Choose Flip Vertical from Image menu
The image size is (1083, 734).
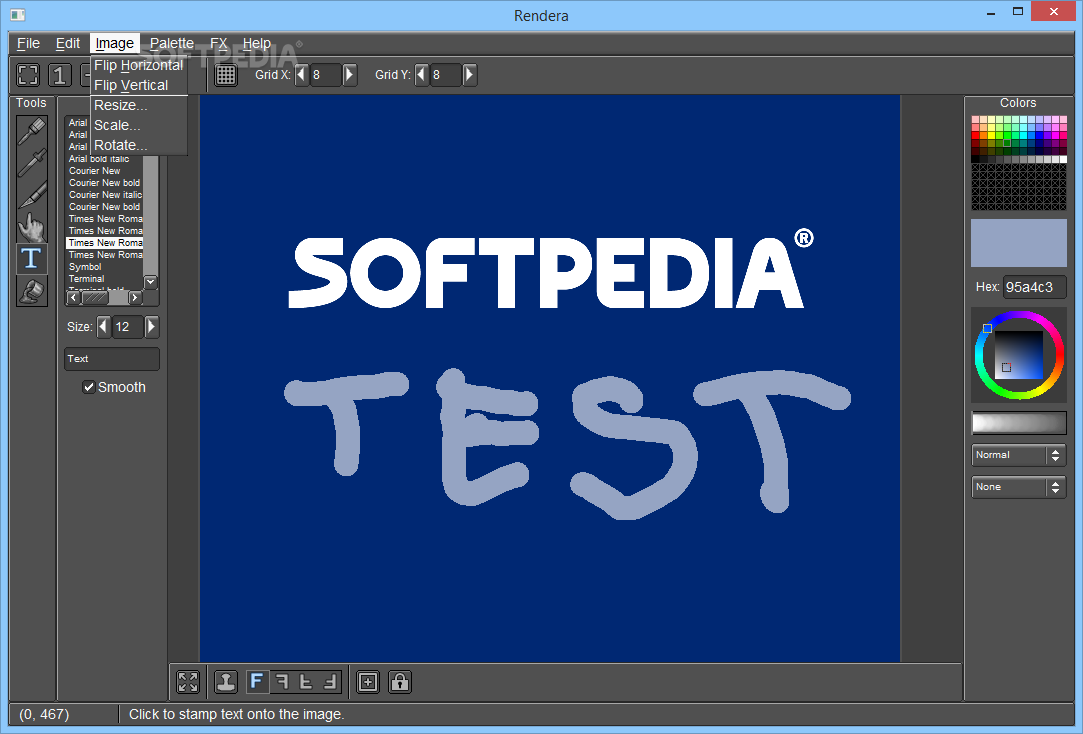click(x=139, y=85)
